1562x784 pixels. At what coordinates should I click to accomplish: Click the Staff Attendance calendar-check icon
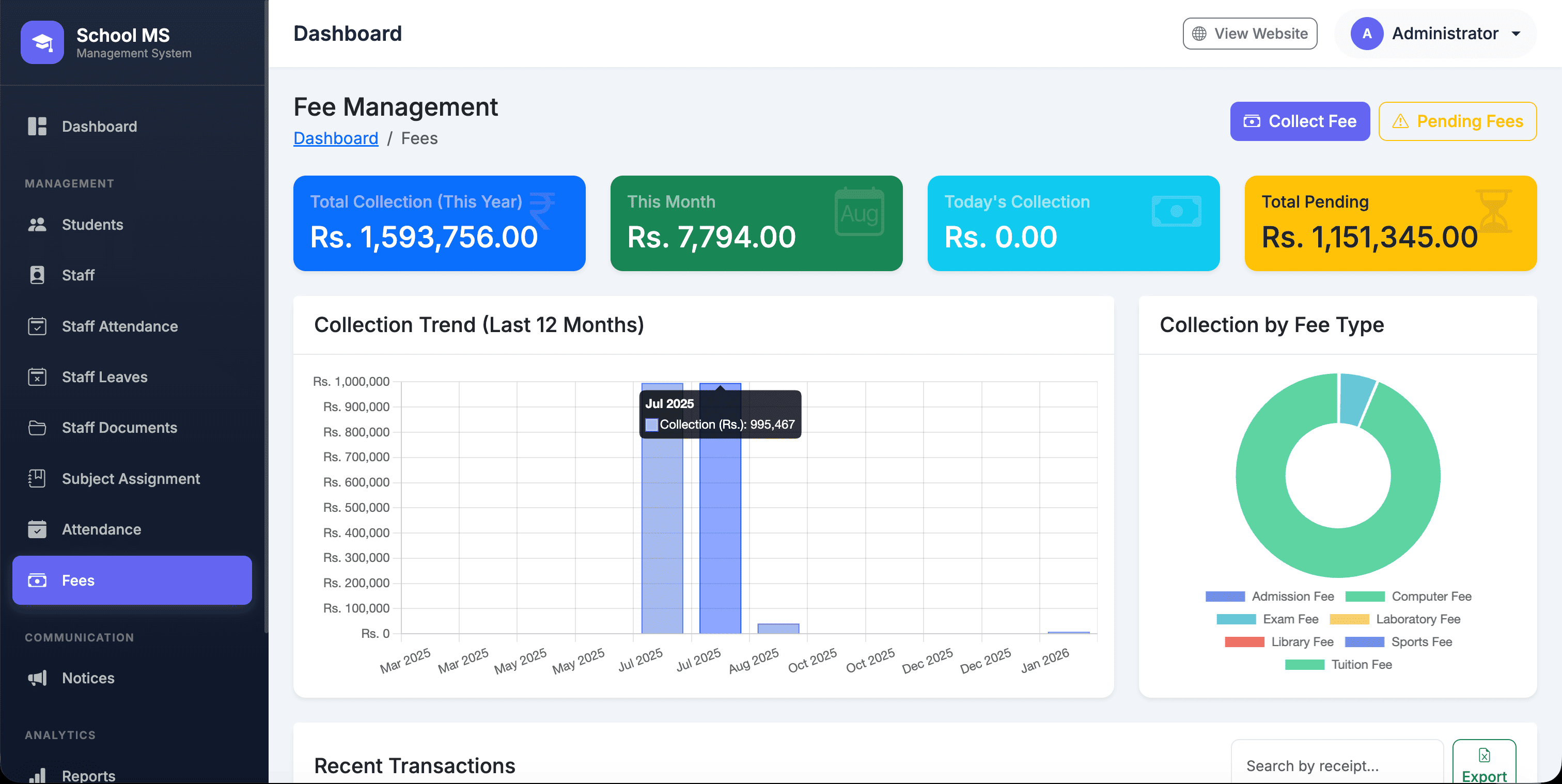pos(37,326)
